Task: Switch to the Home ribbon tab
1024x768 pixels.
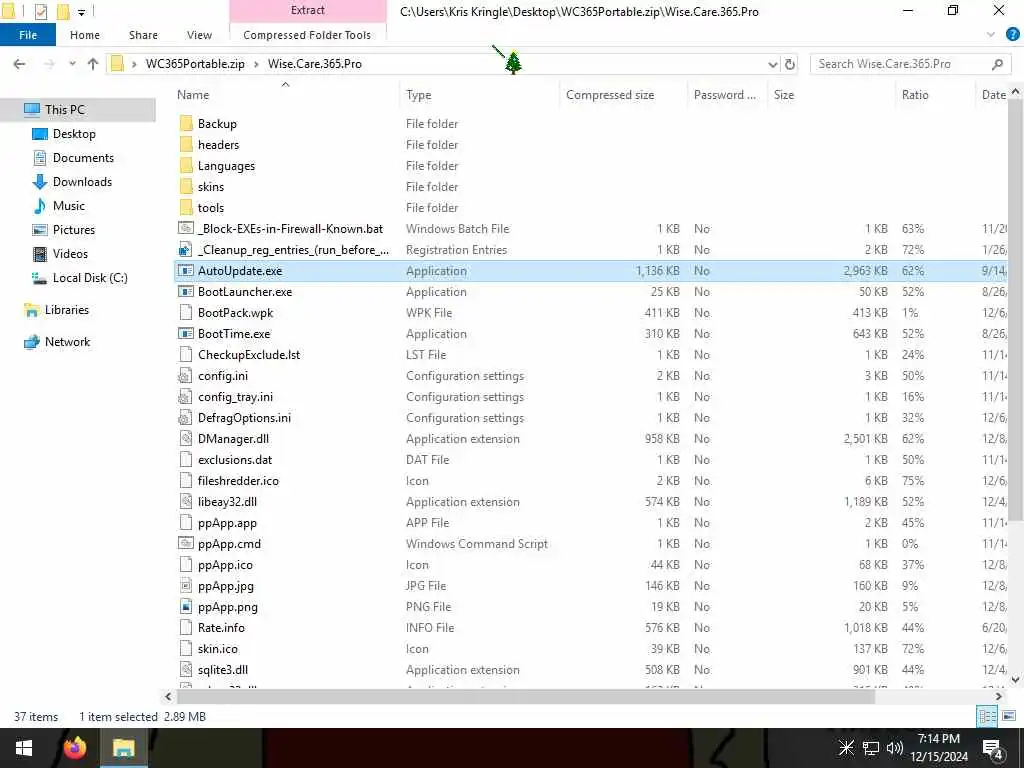Action: click(x=85, y=35)
